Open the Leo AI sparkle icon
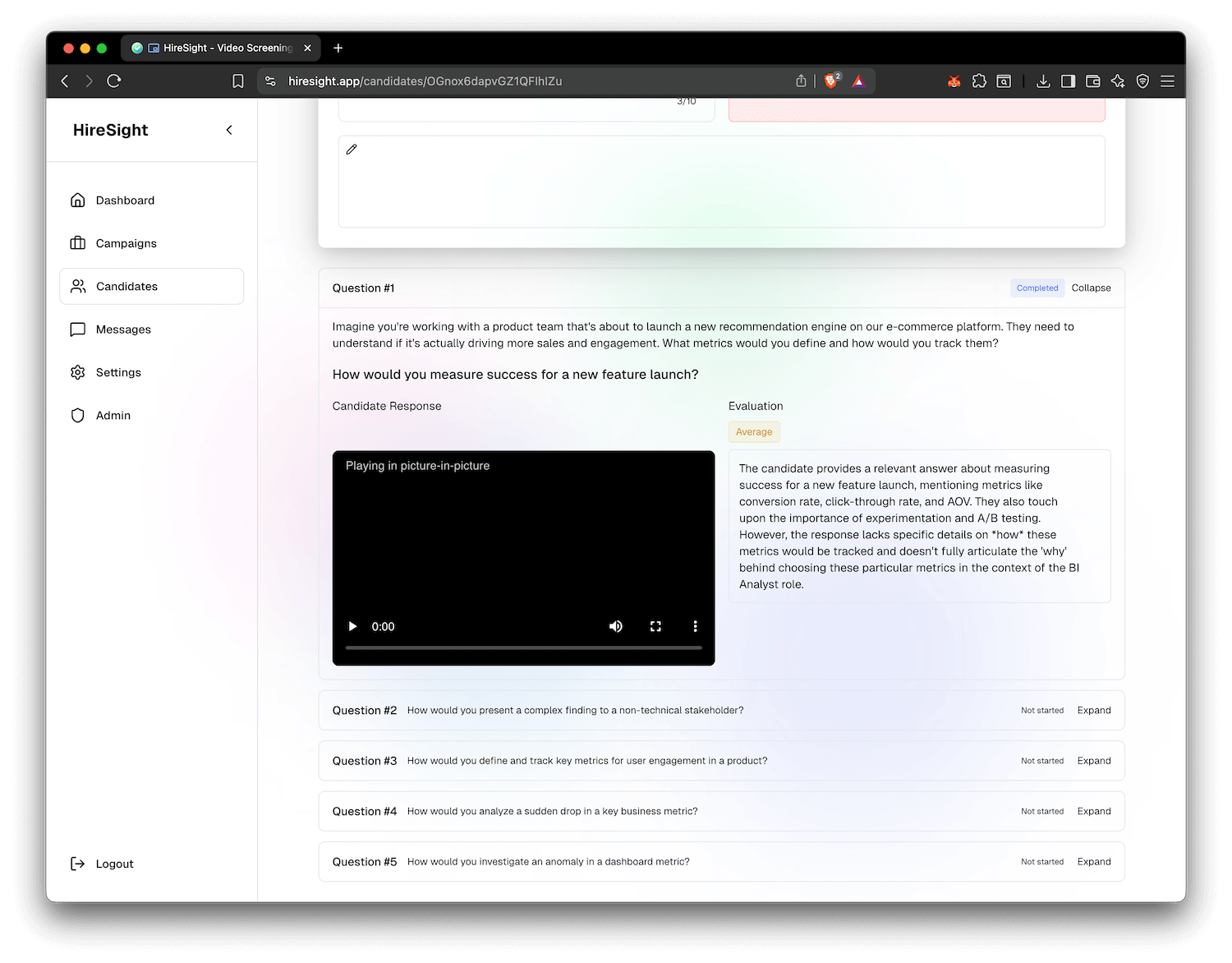Viewport: 1232px width, 963px height. coord(1118,81)
